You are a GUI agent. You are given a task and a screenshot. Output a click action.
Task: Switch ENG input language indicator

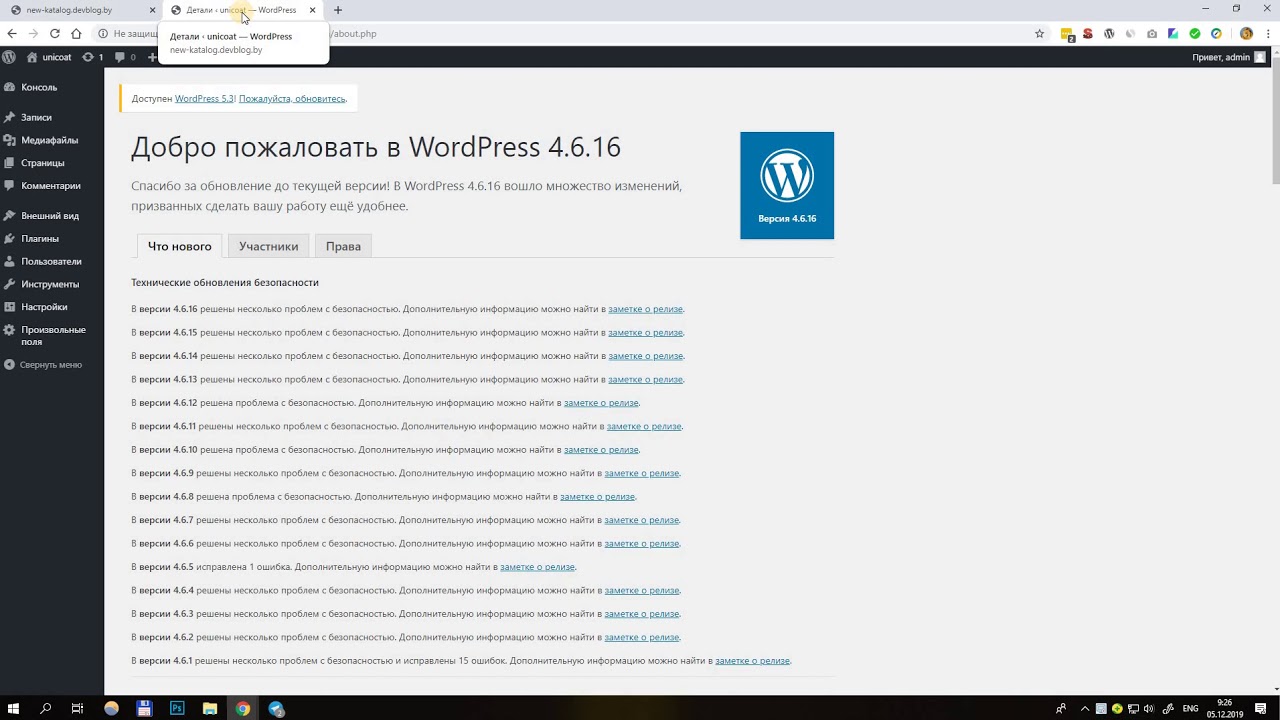1190,708
